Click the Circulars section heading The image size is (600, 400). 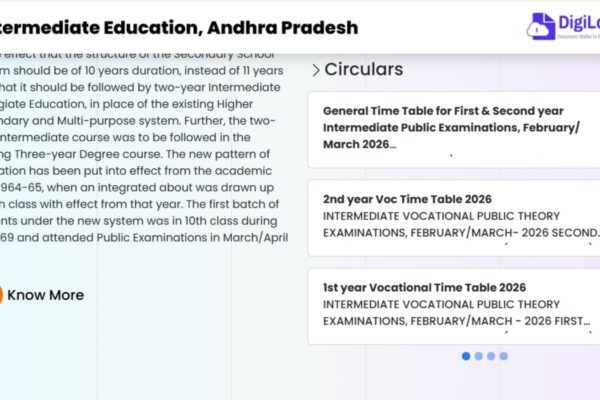(x=364, y=70)
